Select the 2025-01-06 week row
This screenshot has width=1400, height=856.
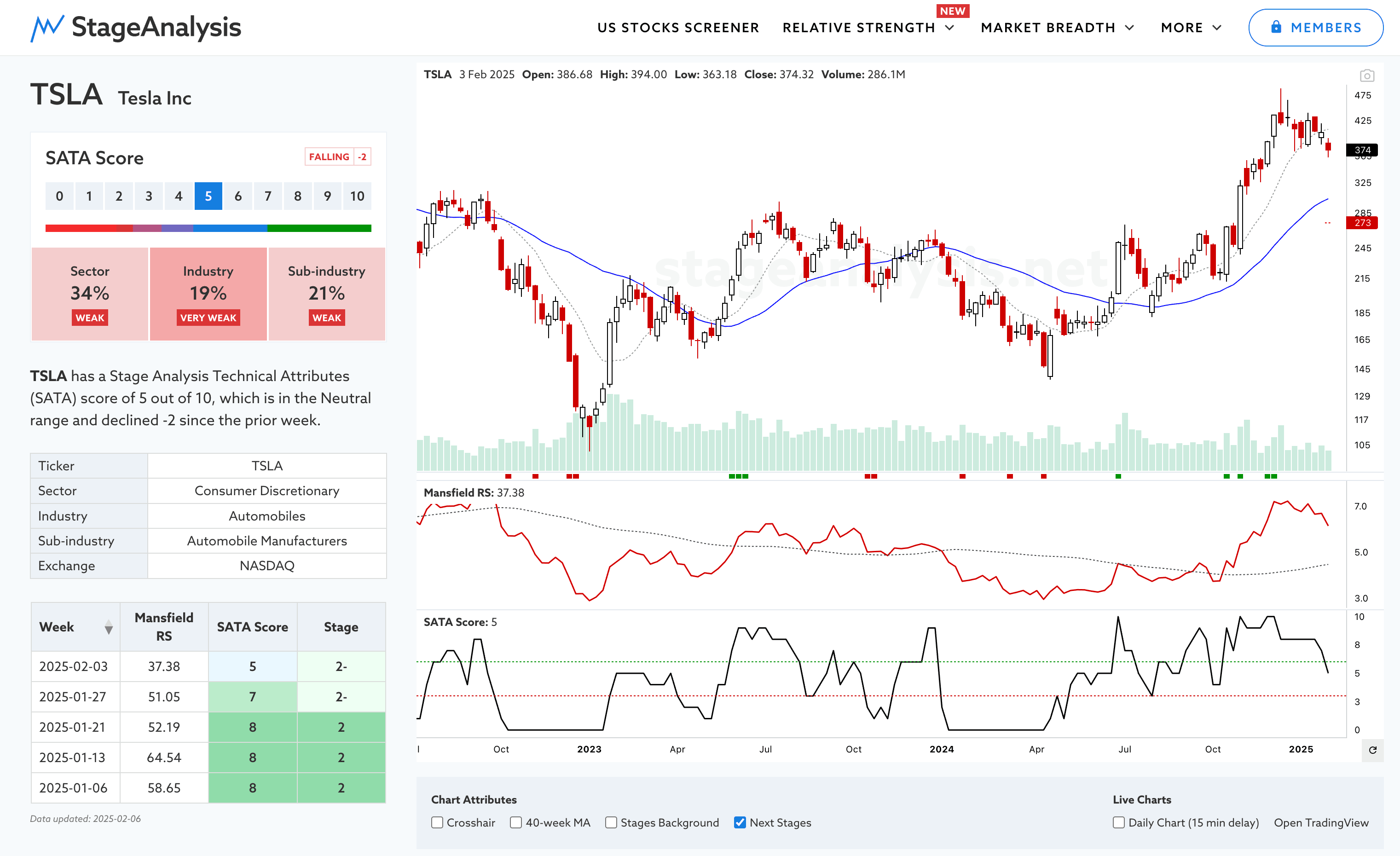208,788
